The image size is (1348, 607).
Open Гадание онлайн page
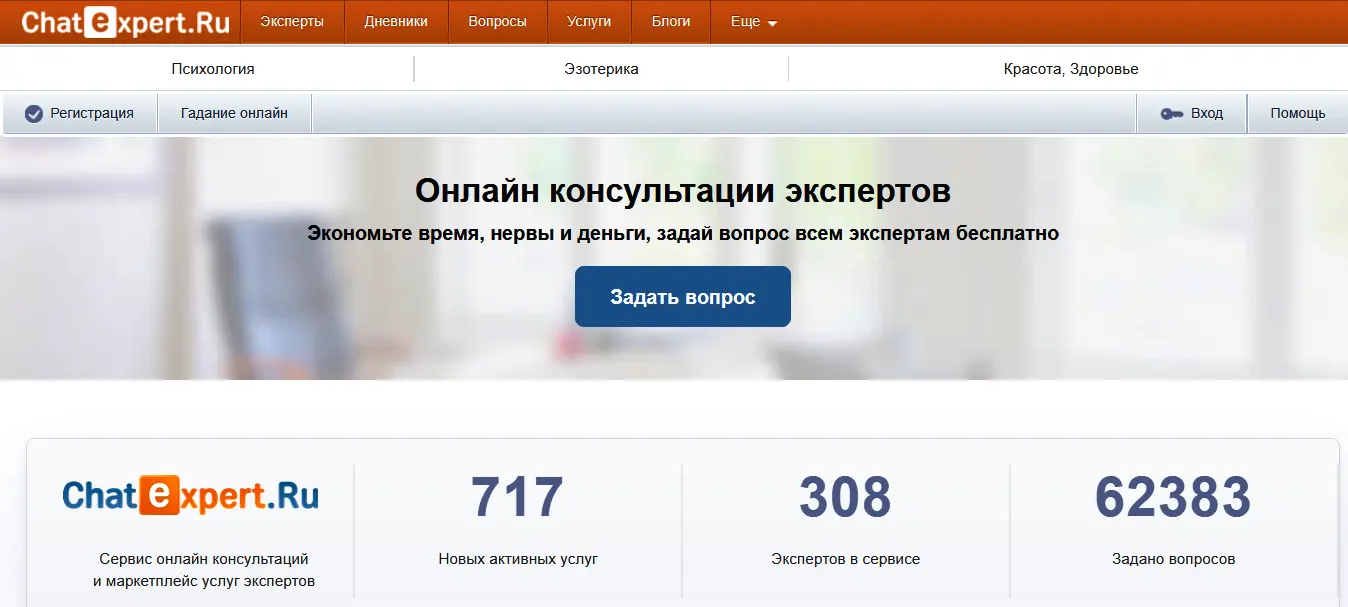point(234,114)
